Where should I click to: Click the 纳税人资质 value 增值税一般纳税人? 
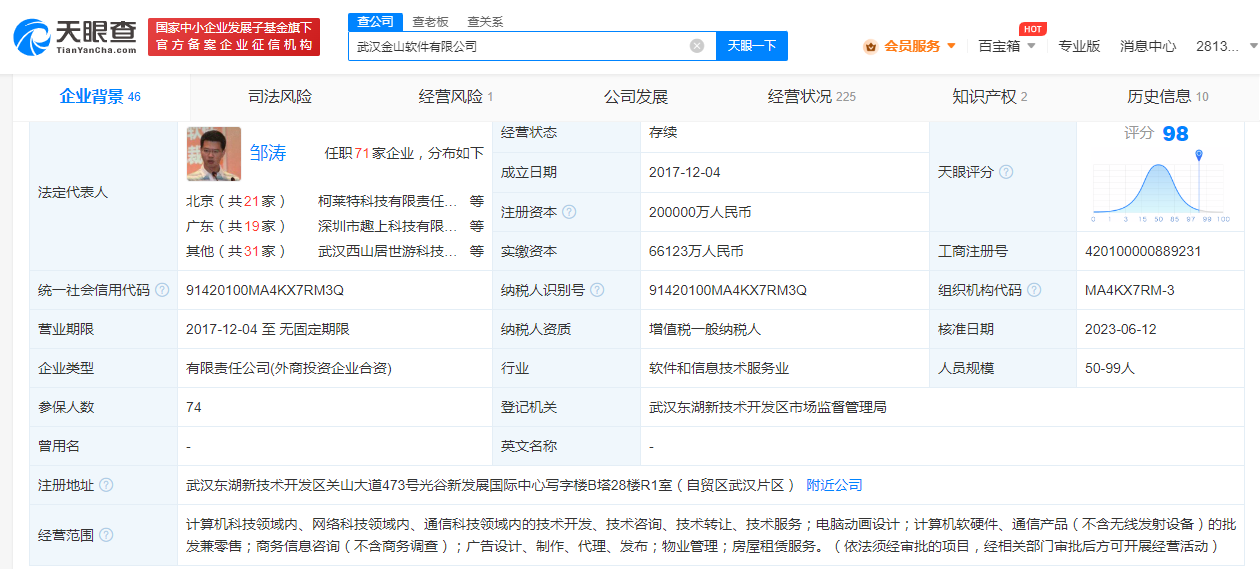click(705, 329)
